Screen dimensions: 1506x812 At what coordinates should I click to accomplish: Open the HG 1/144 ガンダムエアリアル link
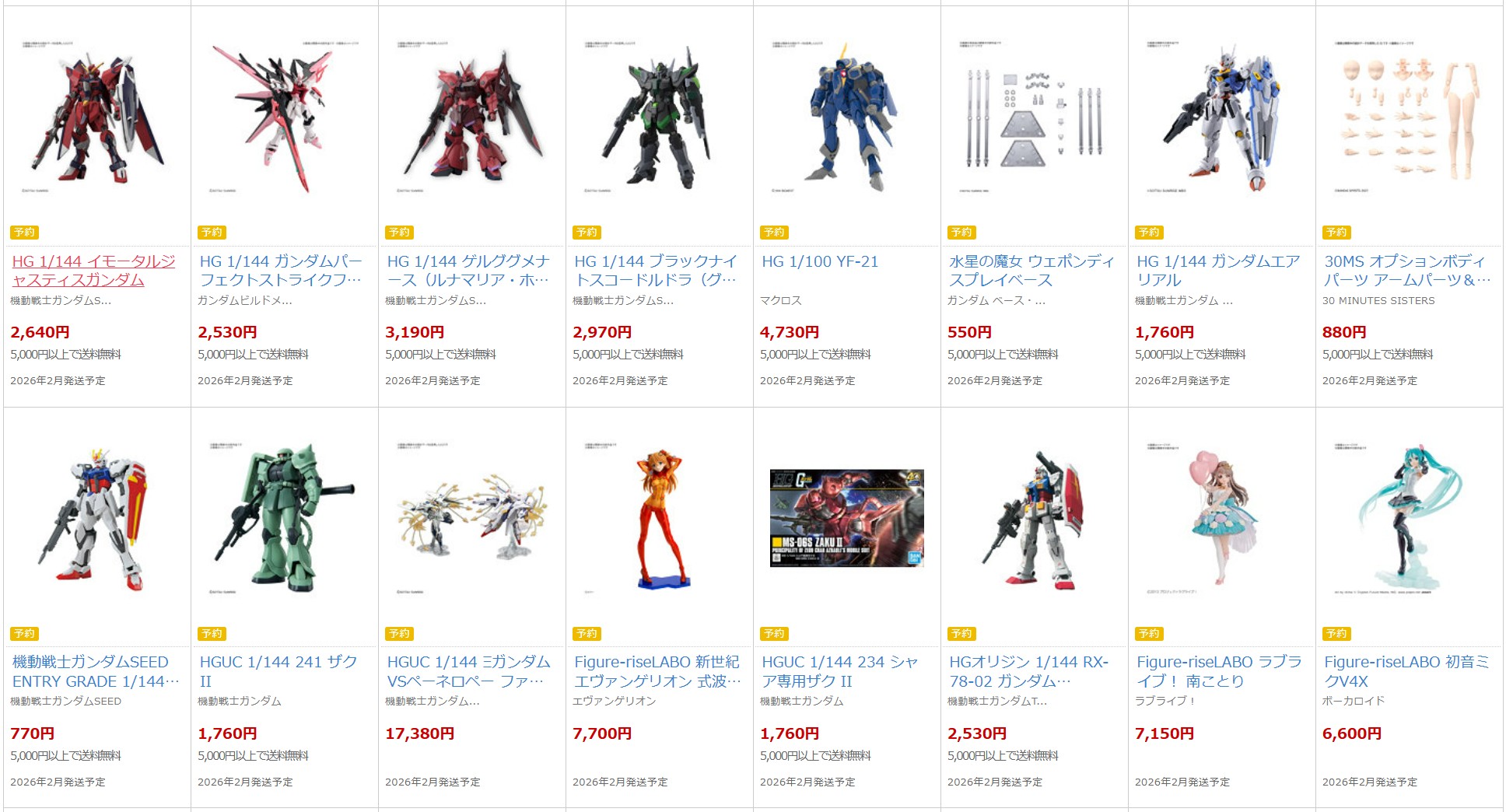[1218, 271]
